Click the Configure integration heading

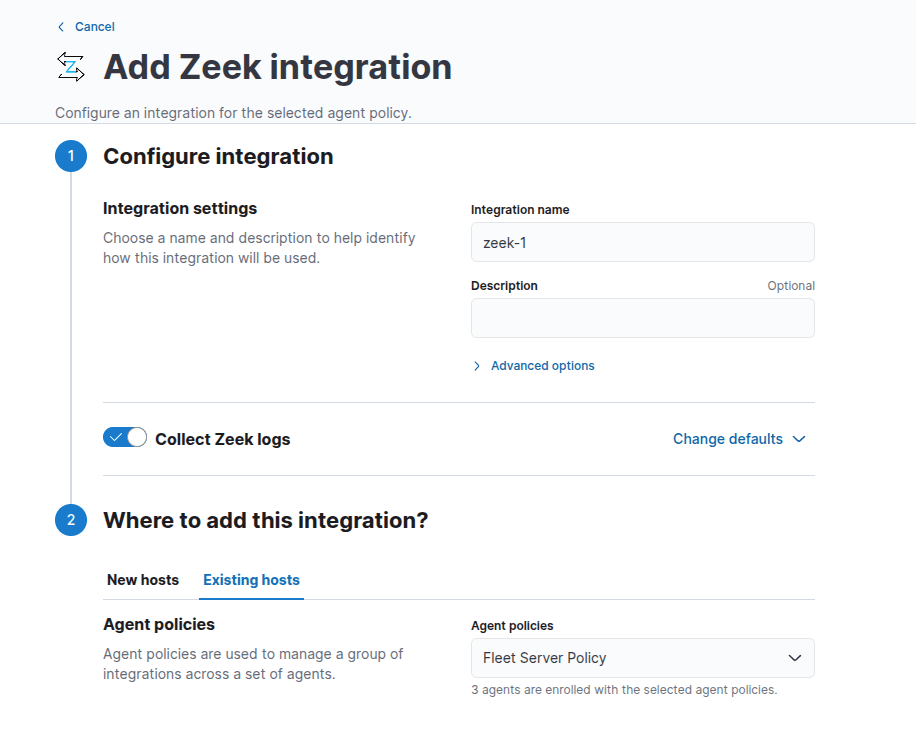(x=218, y=157)
